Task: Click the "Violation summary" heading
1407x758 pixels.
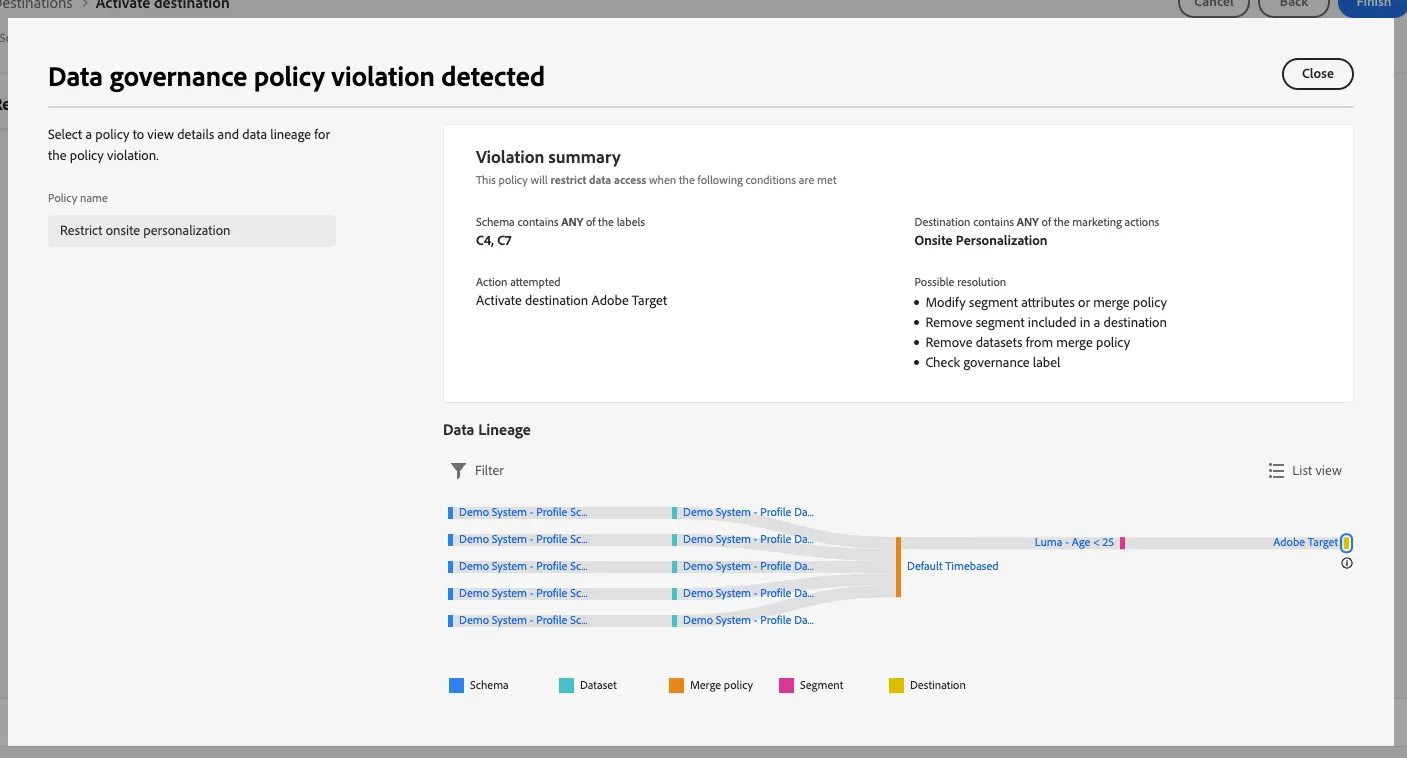Action: click(548, 157)
